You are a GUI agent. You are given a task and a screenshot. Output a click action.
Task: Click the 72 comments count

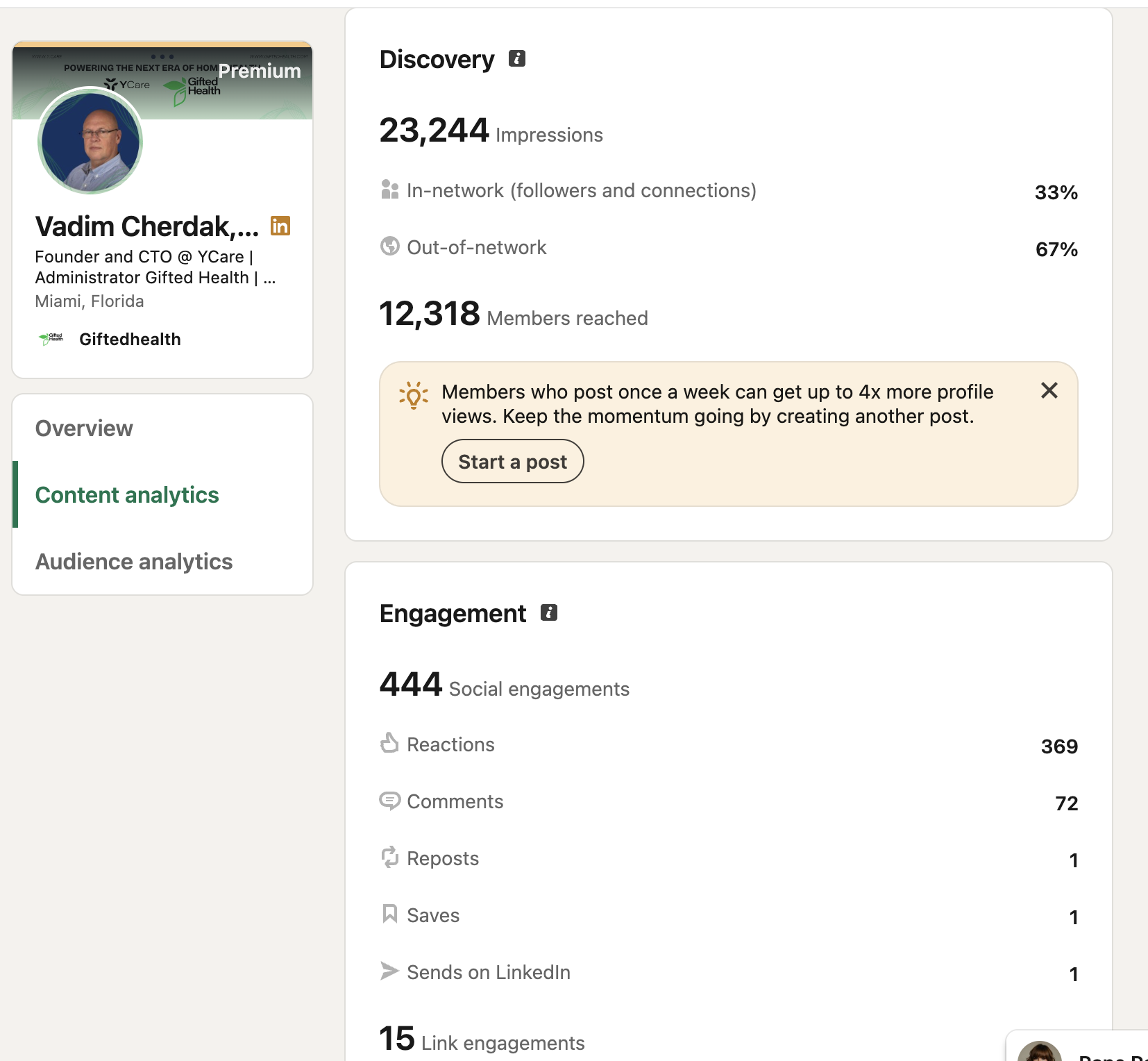point(1067,803)
